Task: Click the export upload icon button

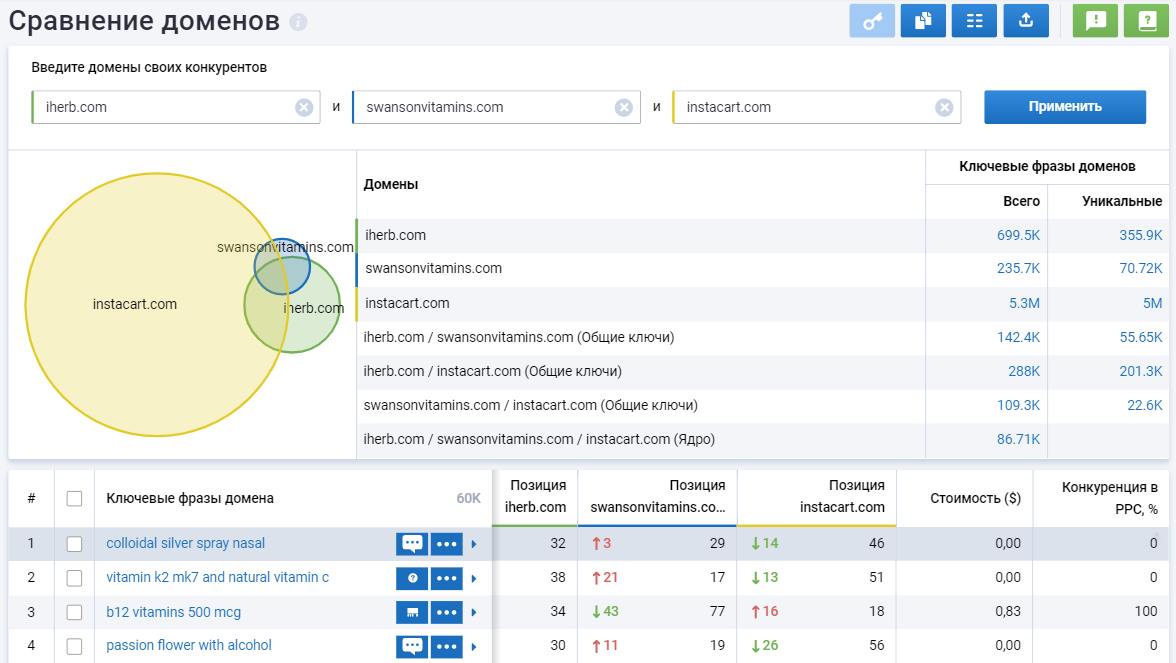Action: click(x=1026, y=21)
